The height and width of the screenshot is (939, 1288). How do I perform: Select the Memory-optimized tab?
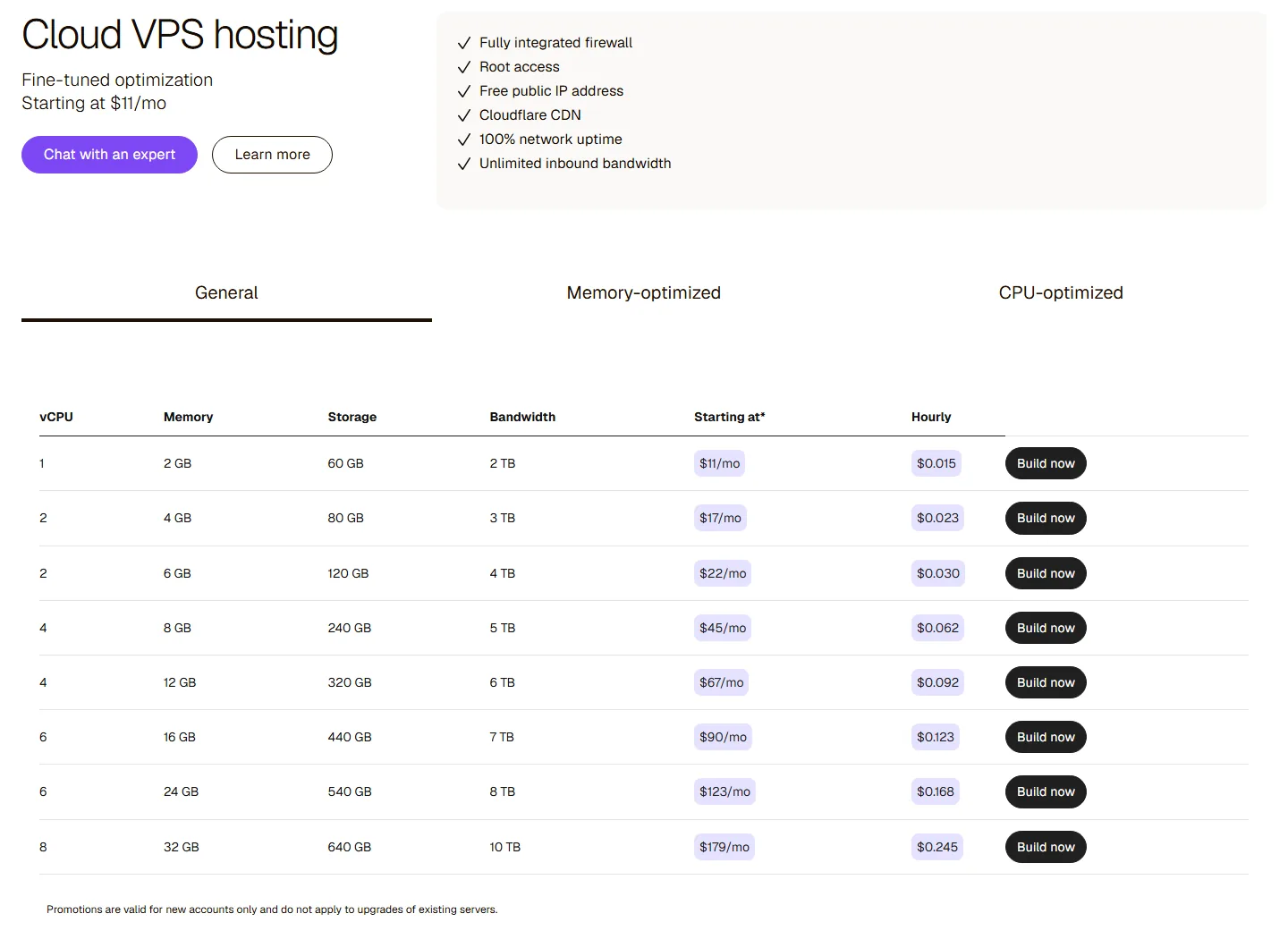[644, 293]
